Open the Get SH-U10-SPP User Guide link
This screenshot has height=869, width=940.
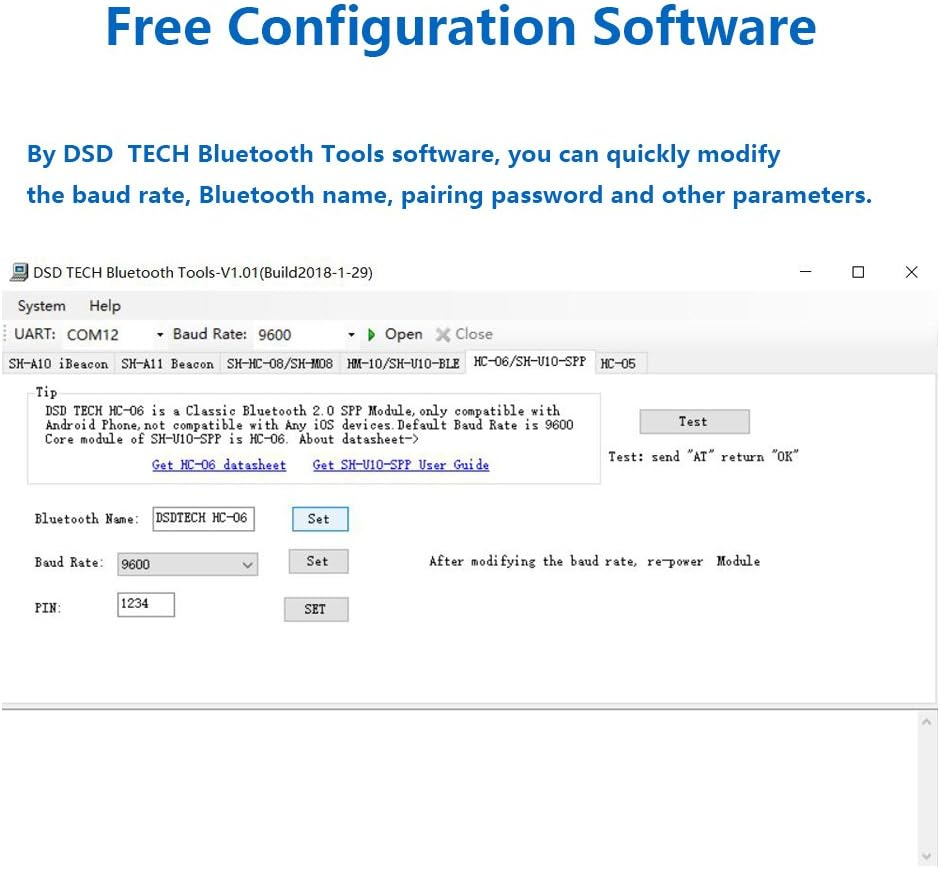click(400, 465)
